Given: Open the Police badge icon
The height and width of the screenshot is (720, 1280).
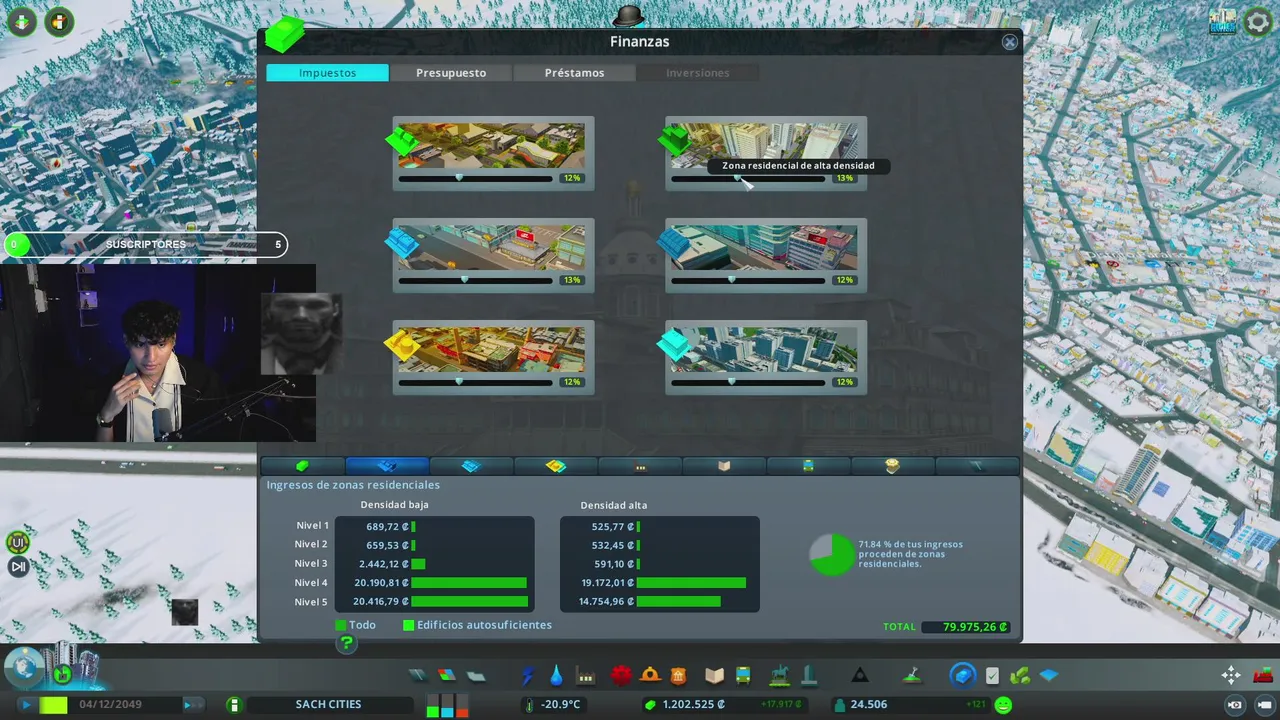Looking at the screenshot, I should click(679, 676).
